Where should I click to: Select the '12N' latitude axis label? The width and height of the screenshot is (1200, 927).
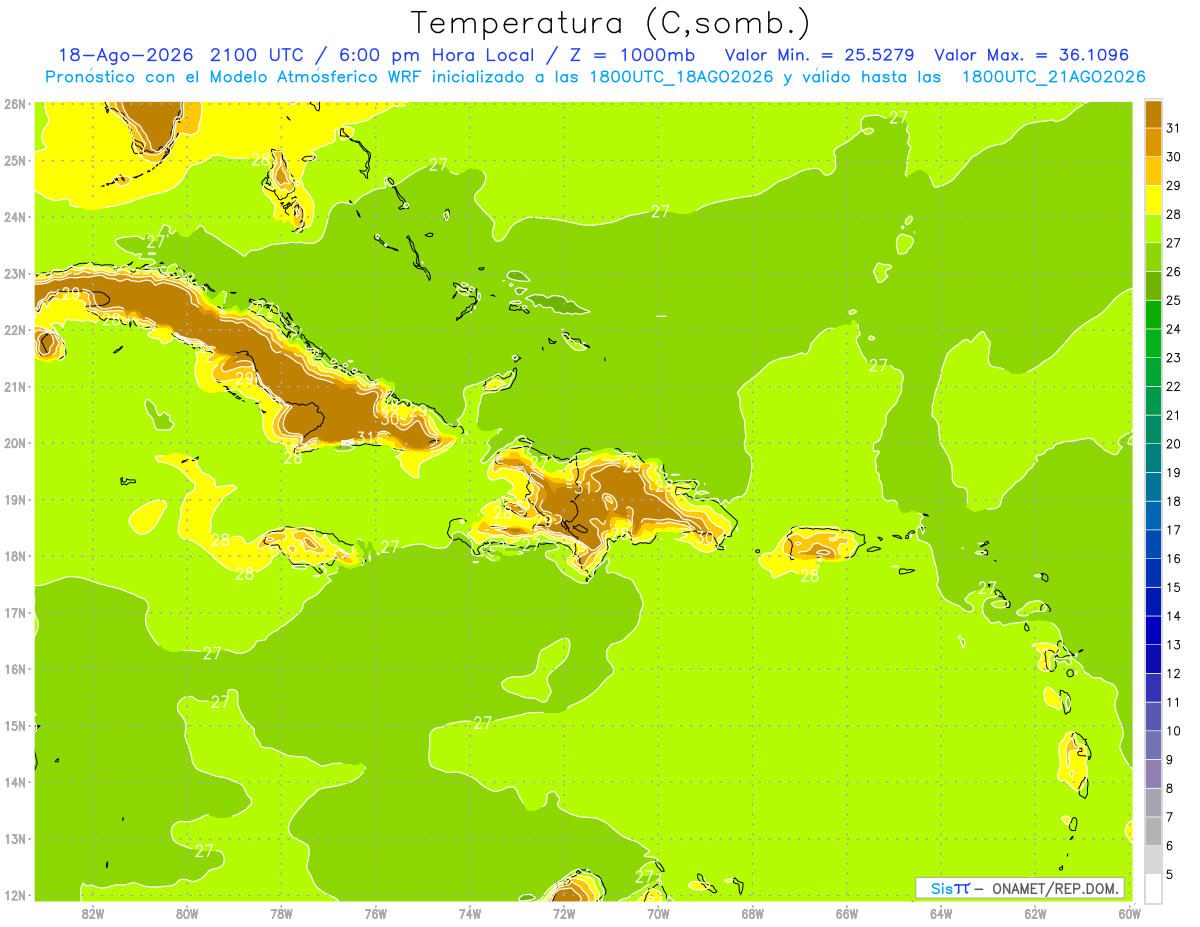coord(15,895)
